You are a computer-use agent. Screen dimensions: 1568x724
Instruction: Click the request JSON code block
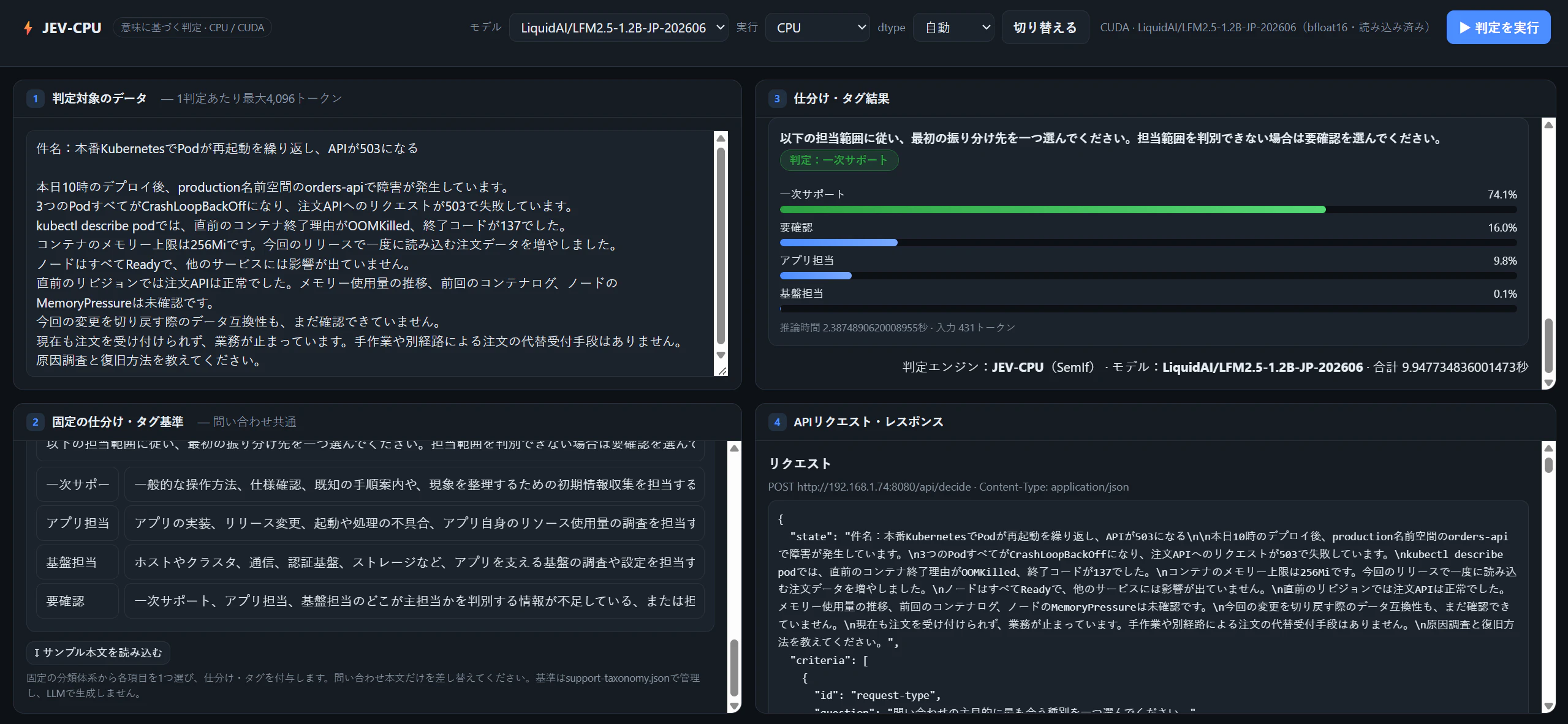[x=1148, y=607]
